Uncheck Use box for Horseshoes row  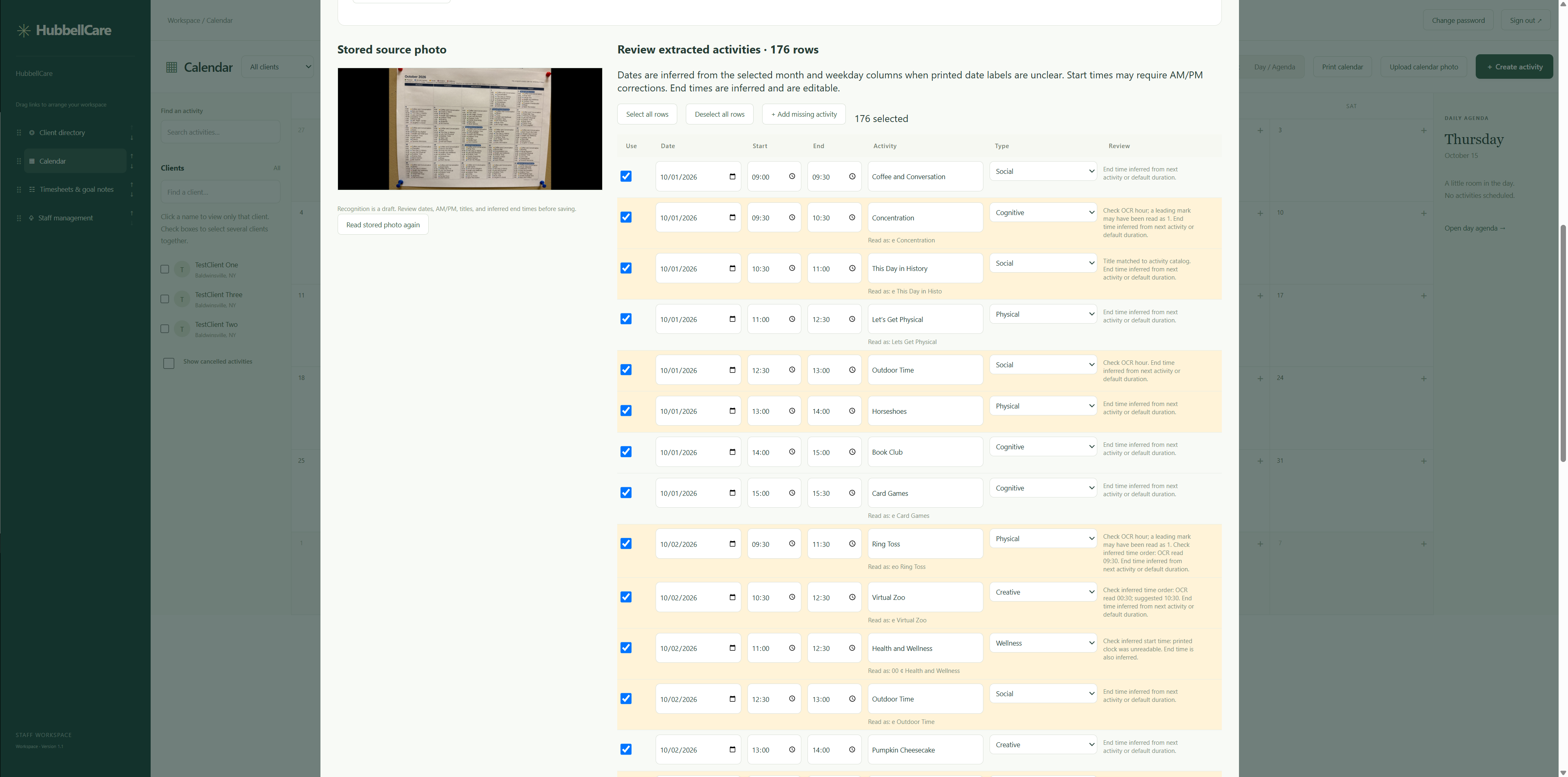(x=626, y=411)
